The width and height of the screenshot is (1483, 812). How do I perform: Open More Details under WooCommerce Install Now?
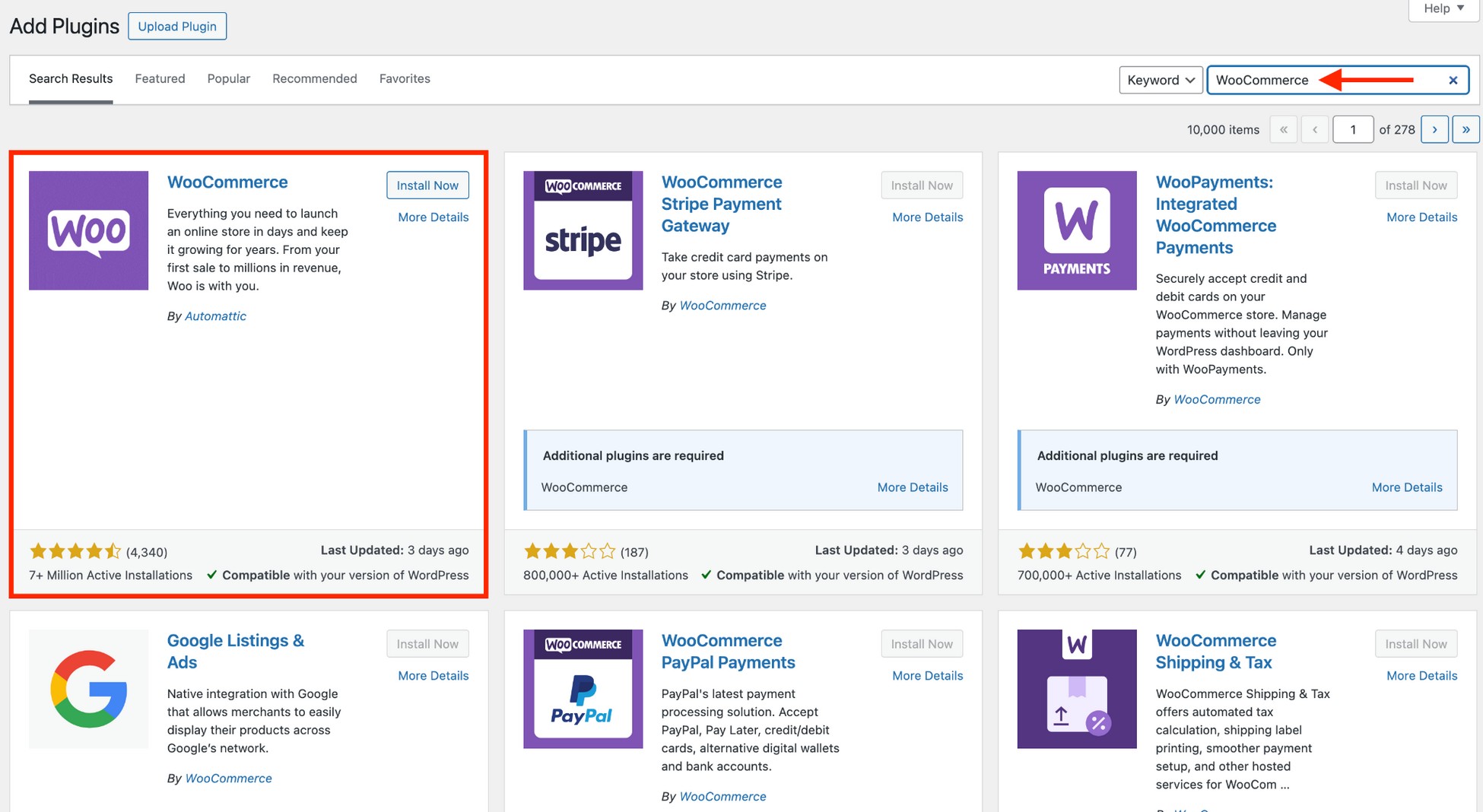(433, 217)
